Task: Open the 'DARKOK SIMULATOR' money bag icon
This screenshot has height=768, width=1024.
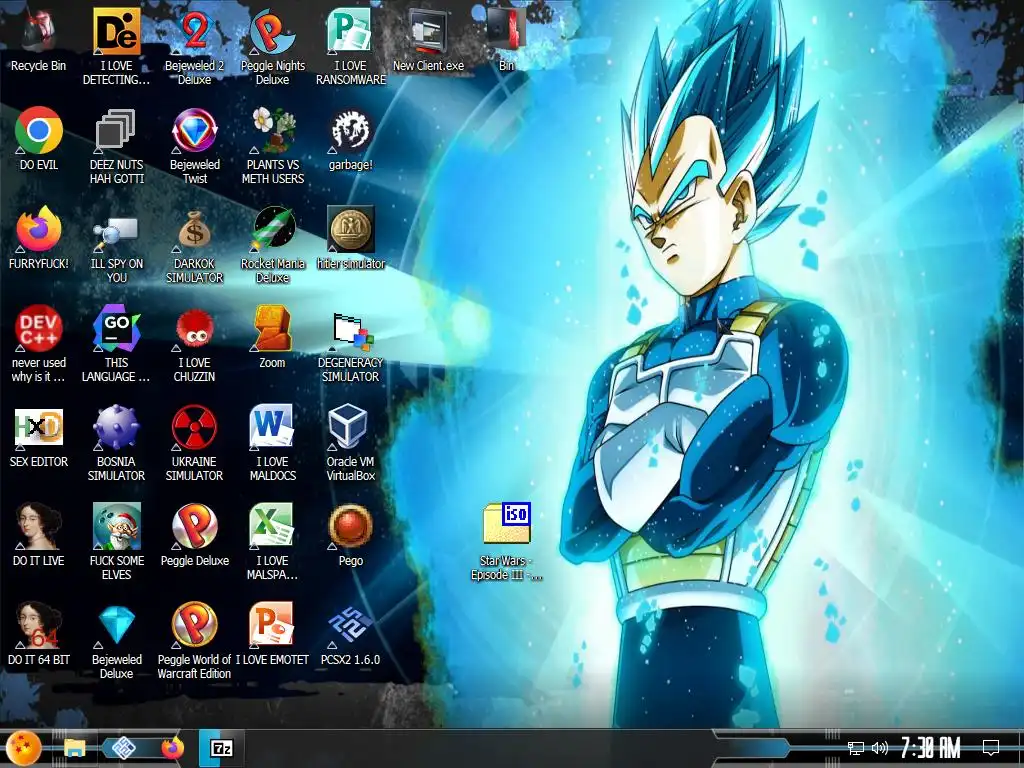Action: [x=194, y=244]
